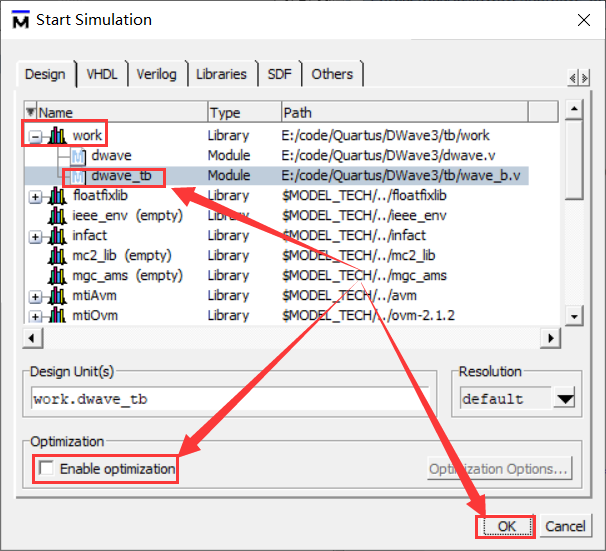606x551 pixels.
Task: Click the mtiOvm library icon
Action: tap(57, 315)
